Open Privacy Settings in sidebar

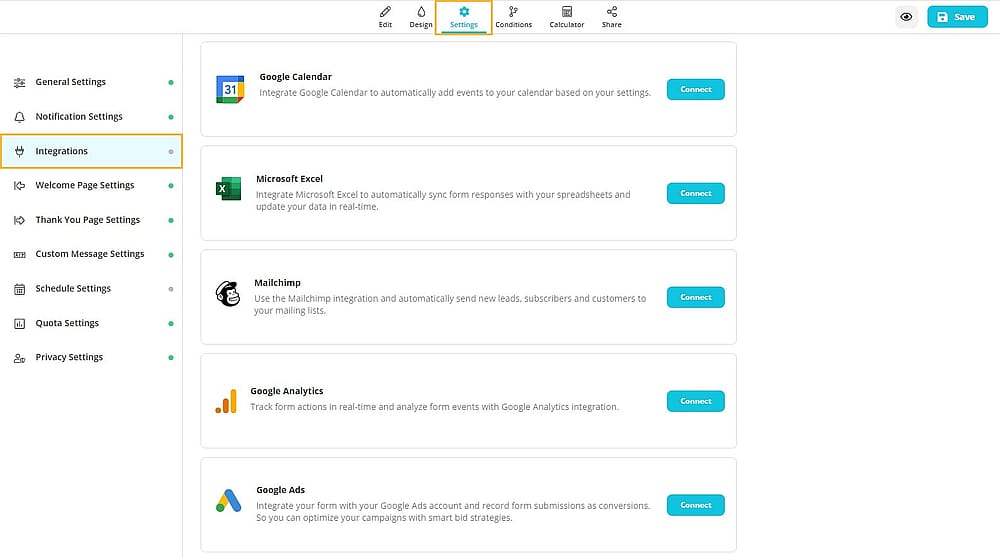click(x=91, y=357)
